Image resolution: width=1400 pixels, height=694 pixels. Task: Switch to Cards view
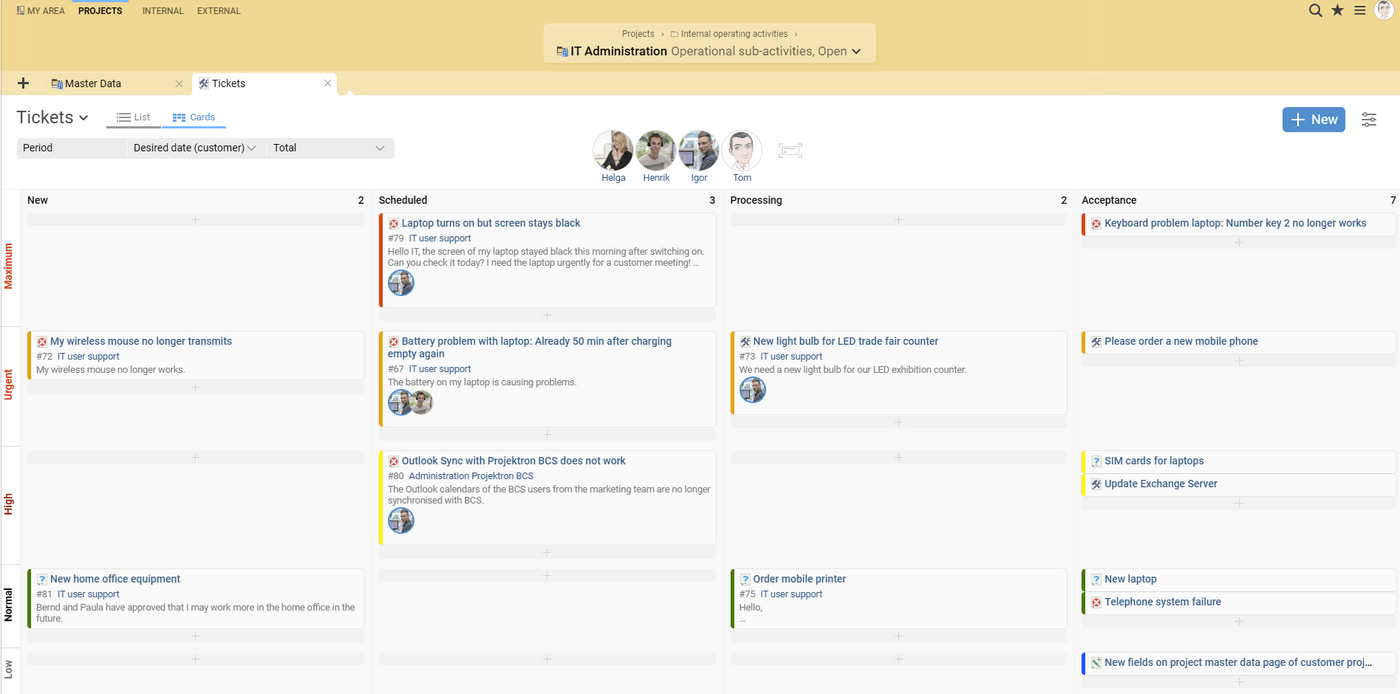pos(194,117)
